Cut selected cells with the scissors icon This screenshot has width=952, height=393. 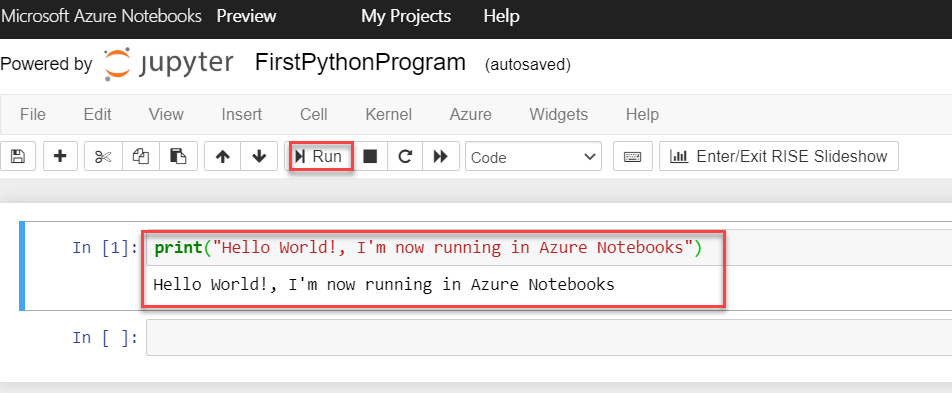tap(103, 157)
